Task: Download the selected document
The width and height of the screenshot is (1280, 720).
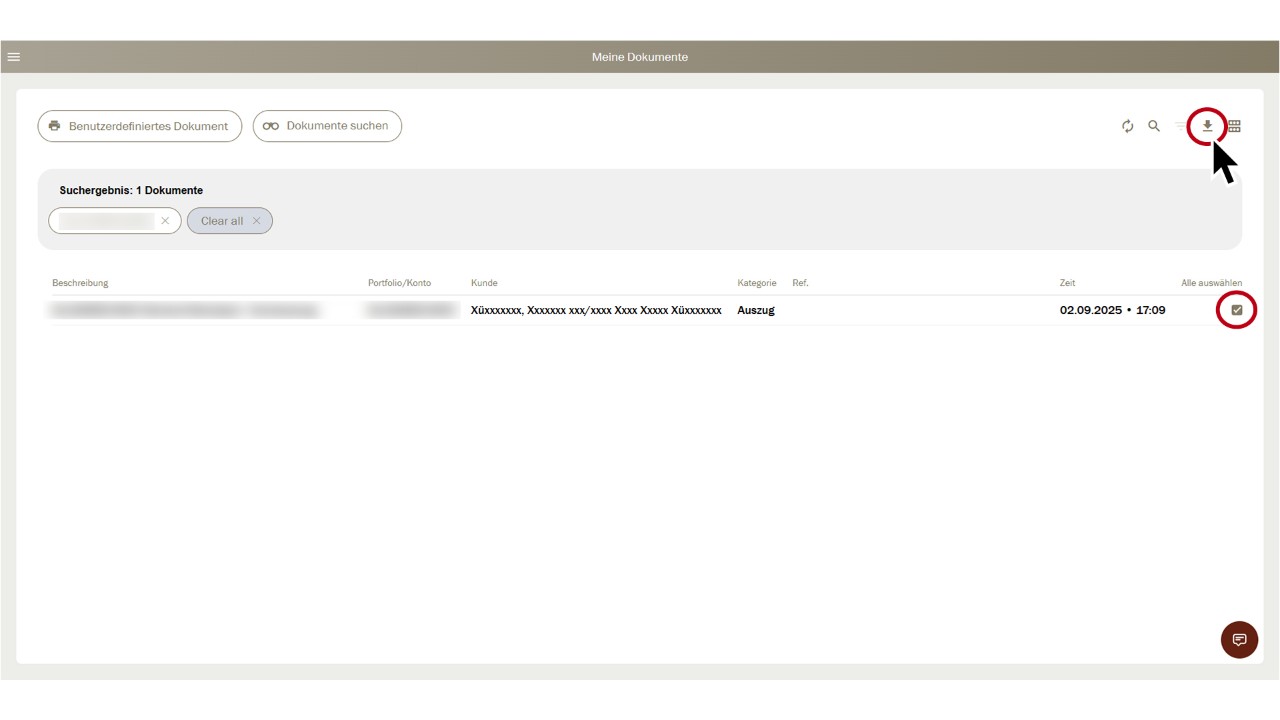Action: (1207, 126)
